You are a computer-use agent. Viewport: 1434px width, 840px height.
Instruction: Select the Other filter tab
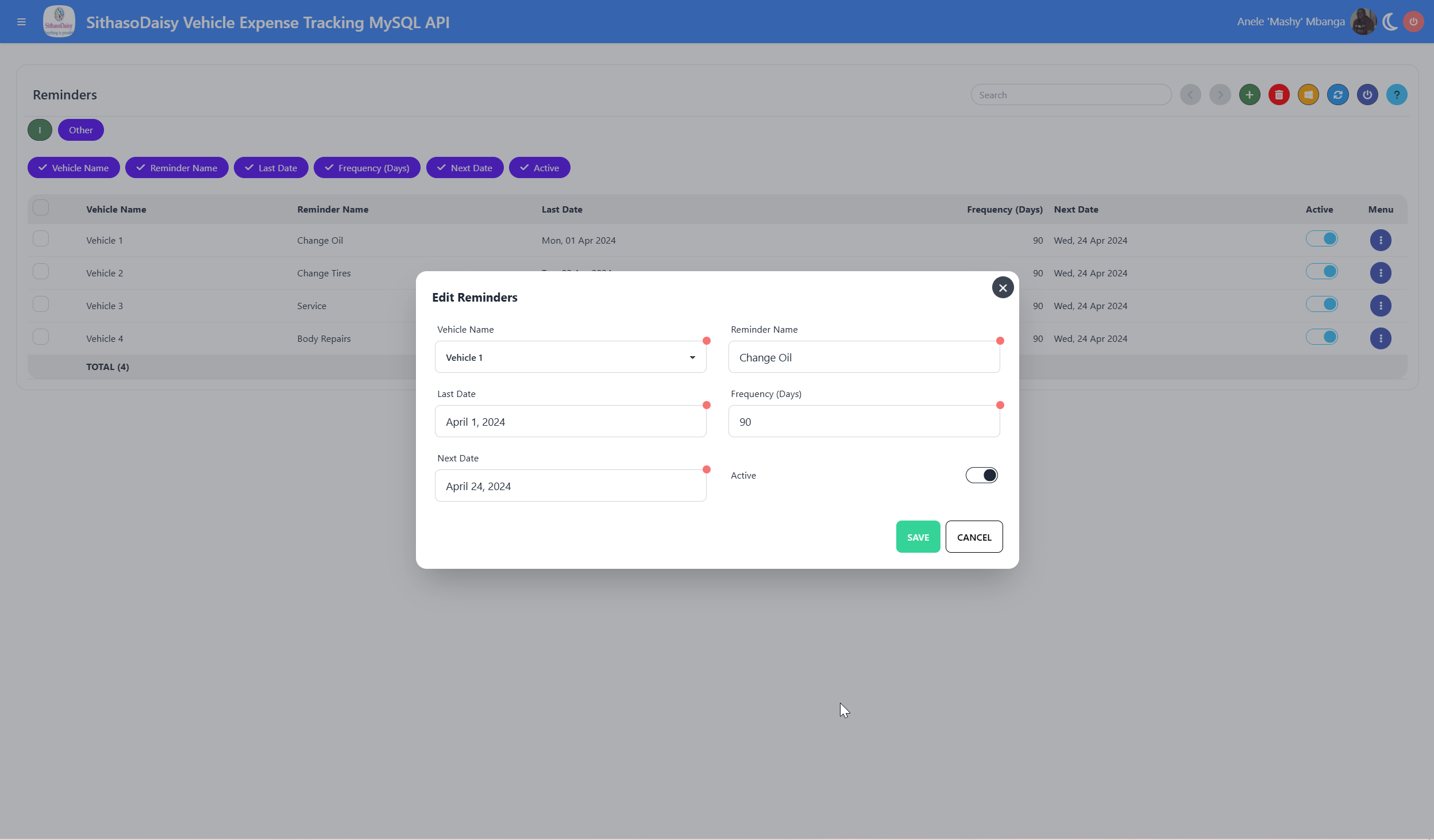(80, 130)
